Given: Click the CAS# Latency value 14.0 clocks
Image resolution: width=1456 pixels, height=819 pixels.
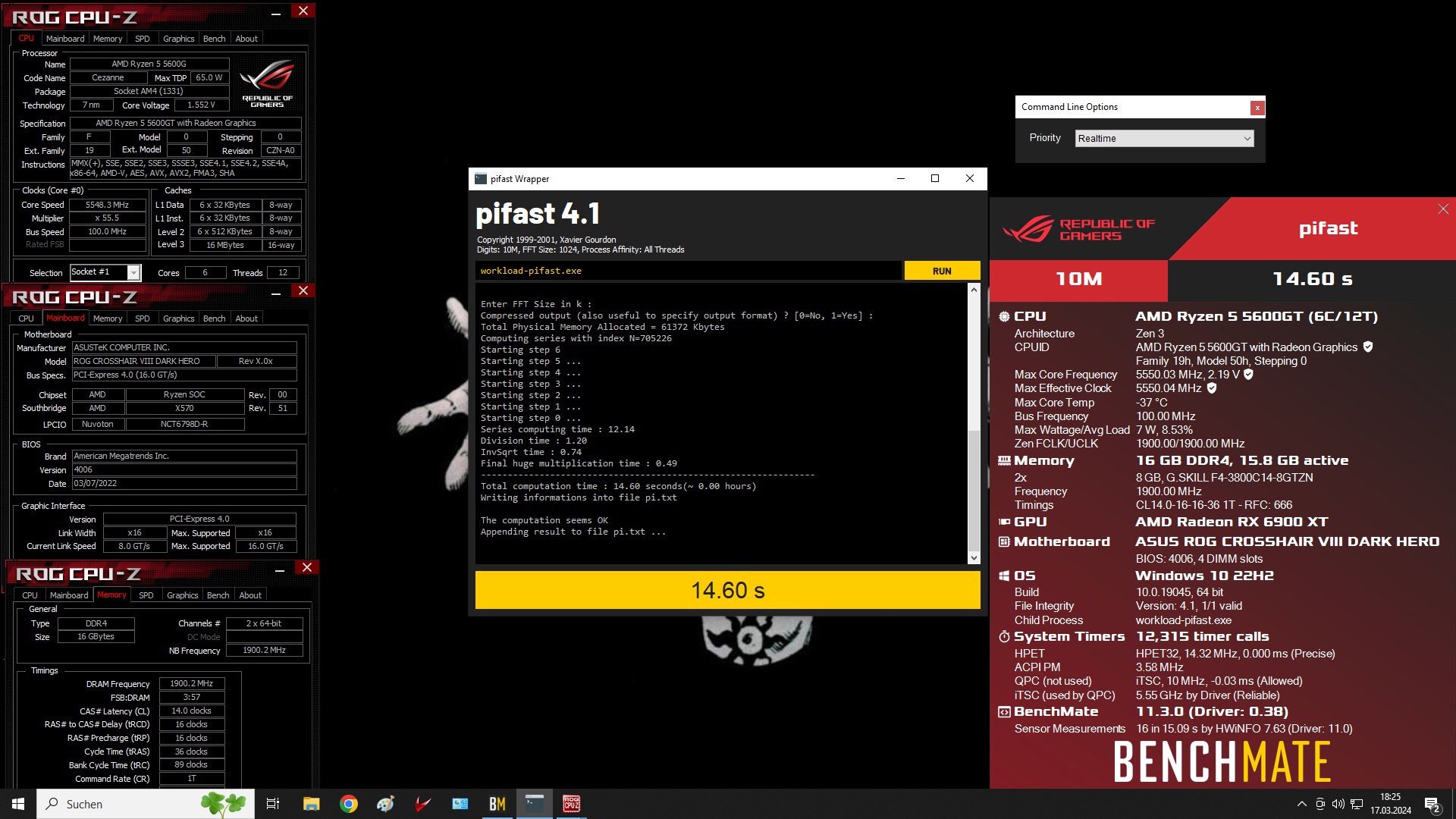Looking at the screenshot, I should click(x=191, y=711).
